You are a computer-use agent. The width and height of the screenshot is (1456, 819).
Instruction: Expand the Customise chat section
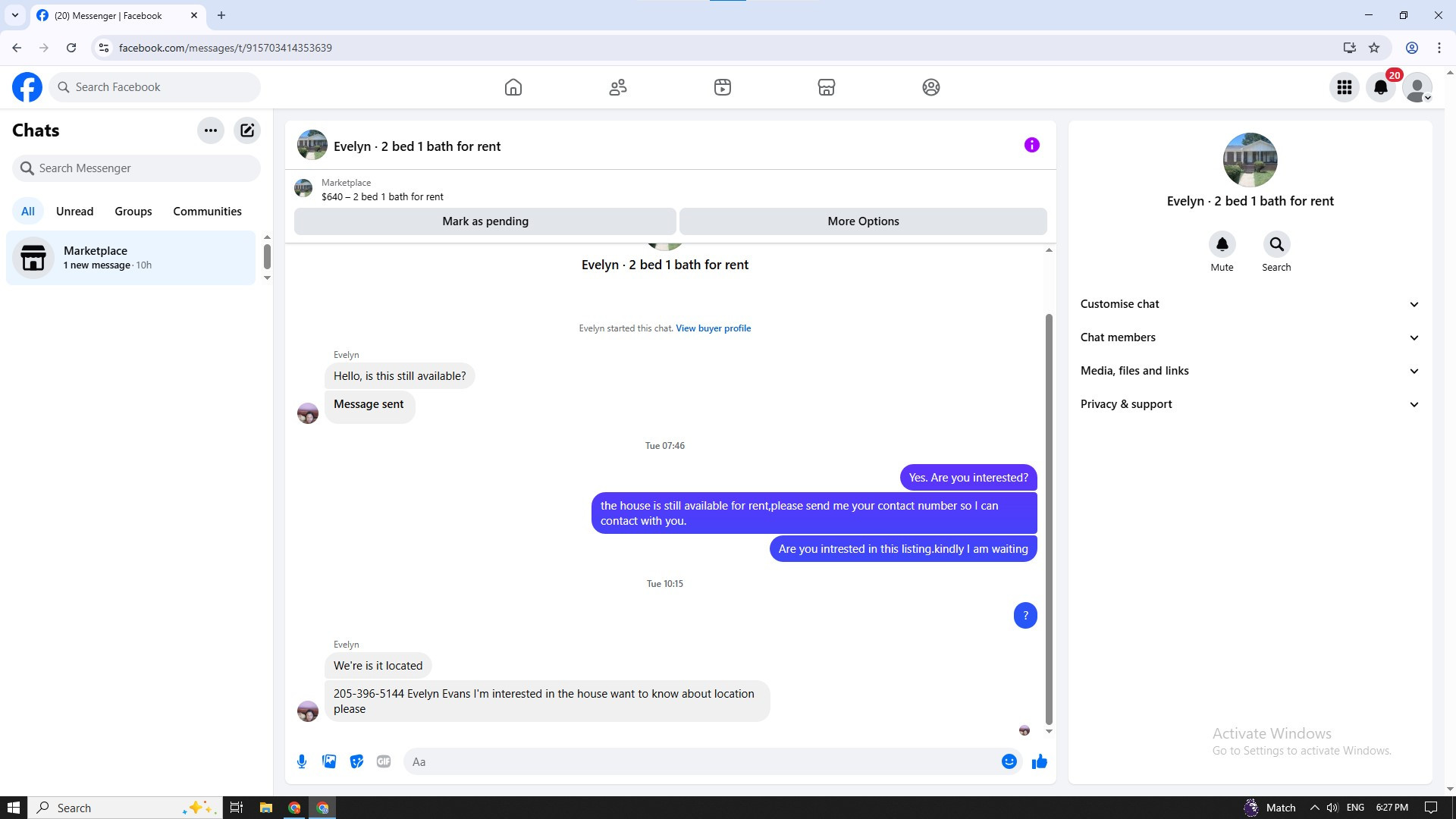pyautogui.click(x=1250, y=304)
